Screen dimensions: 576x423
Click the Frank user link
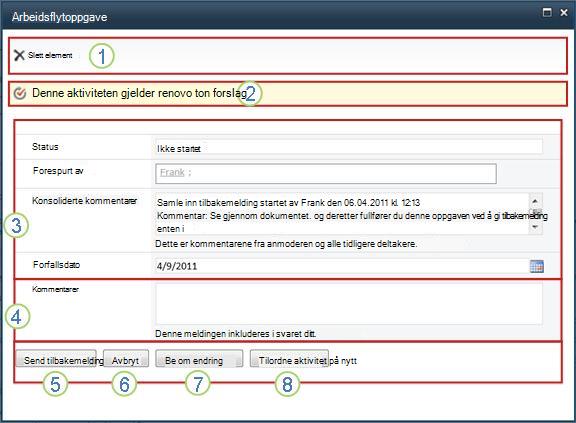[x=172, y=172]
